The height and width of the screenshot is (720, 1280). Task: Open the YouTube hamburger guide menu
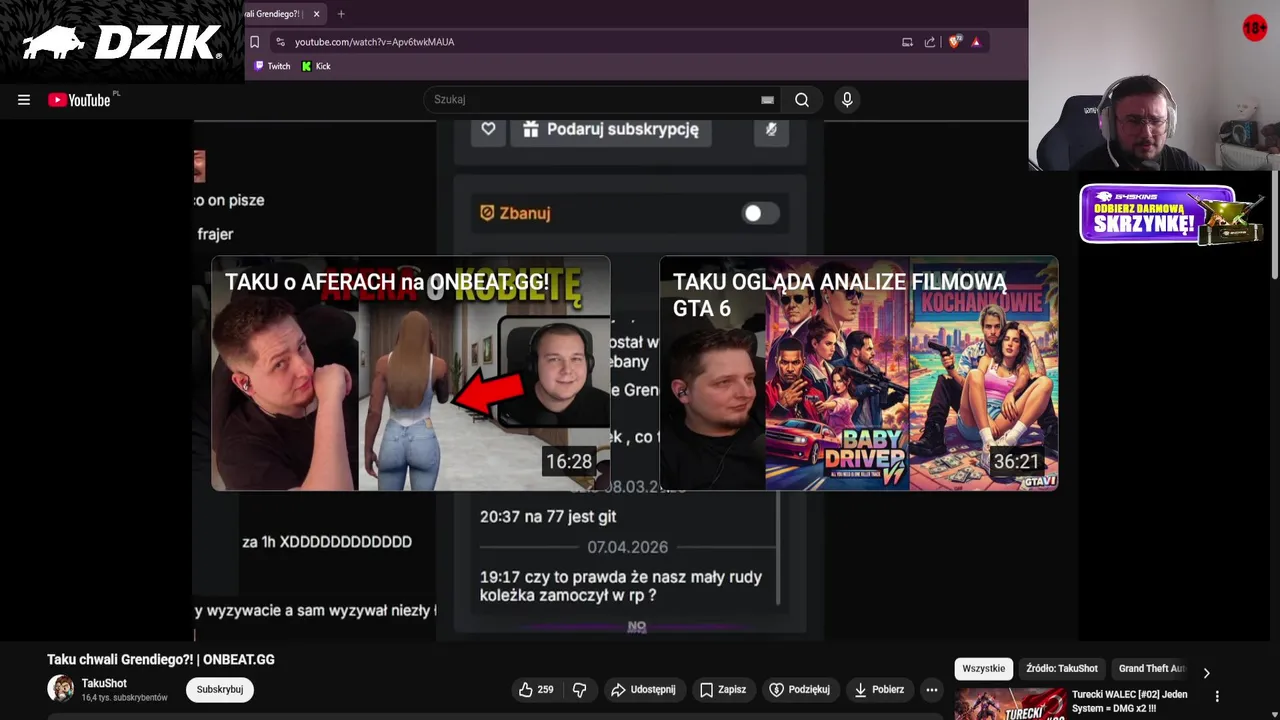24,100
